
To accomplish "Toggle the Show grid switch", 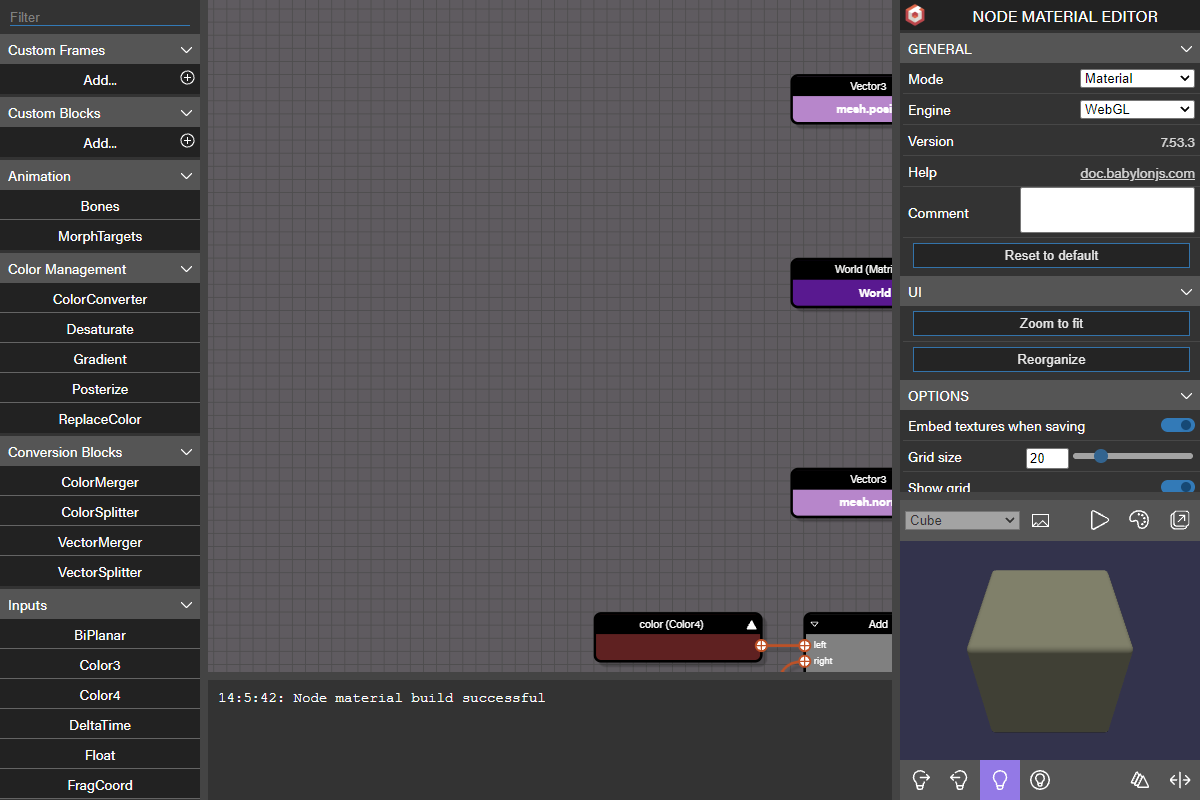I will pos(1177,487).
